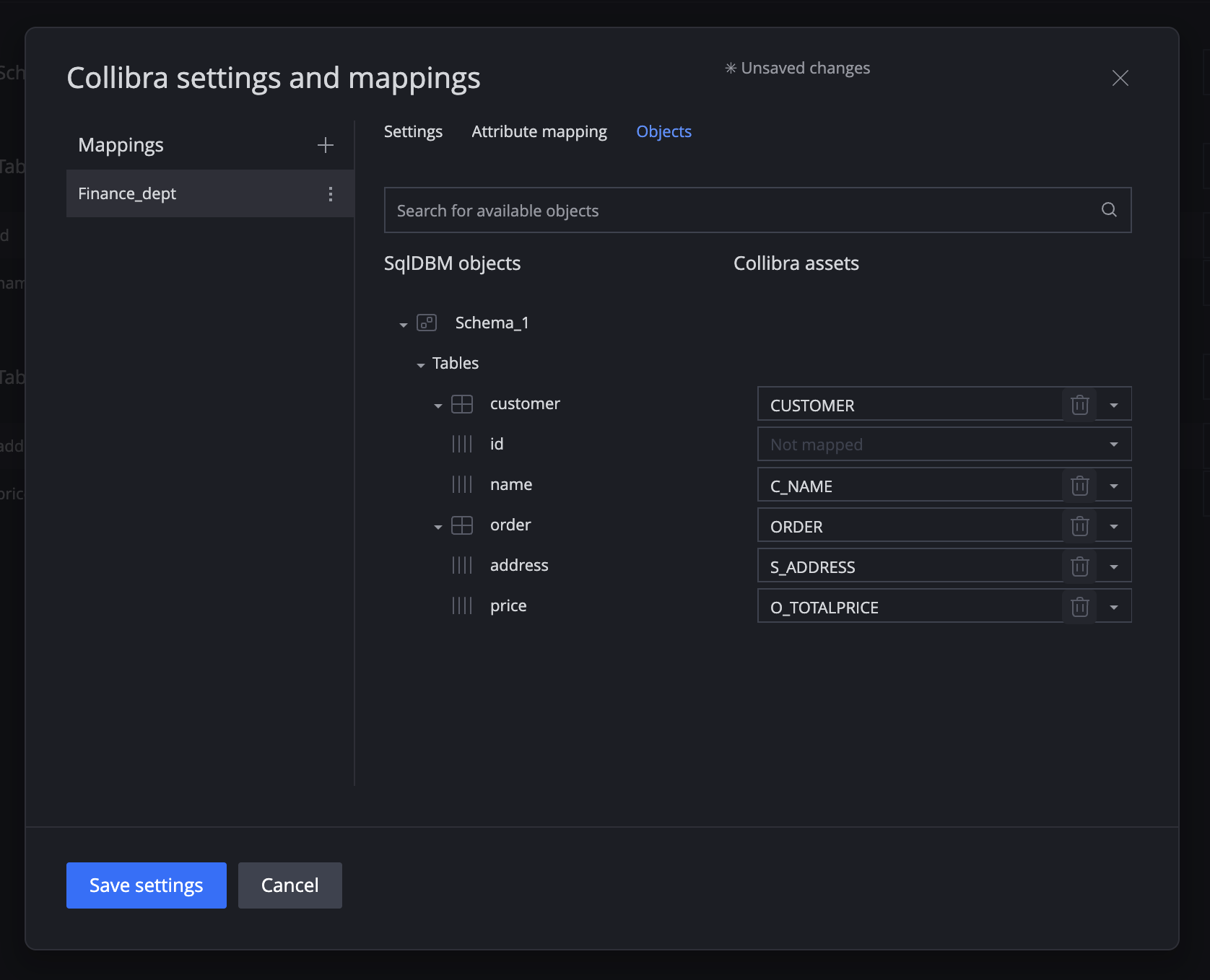Image resolution: width=1210 pixels, height=980 pixels.
Task: Open the CUSTOMER asset dropdown arrow
Action: [1114, 405]
